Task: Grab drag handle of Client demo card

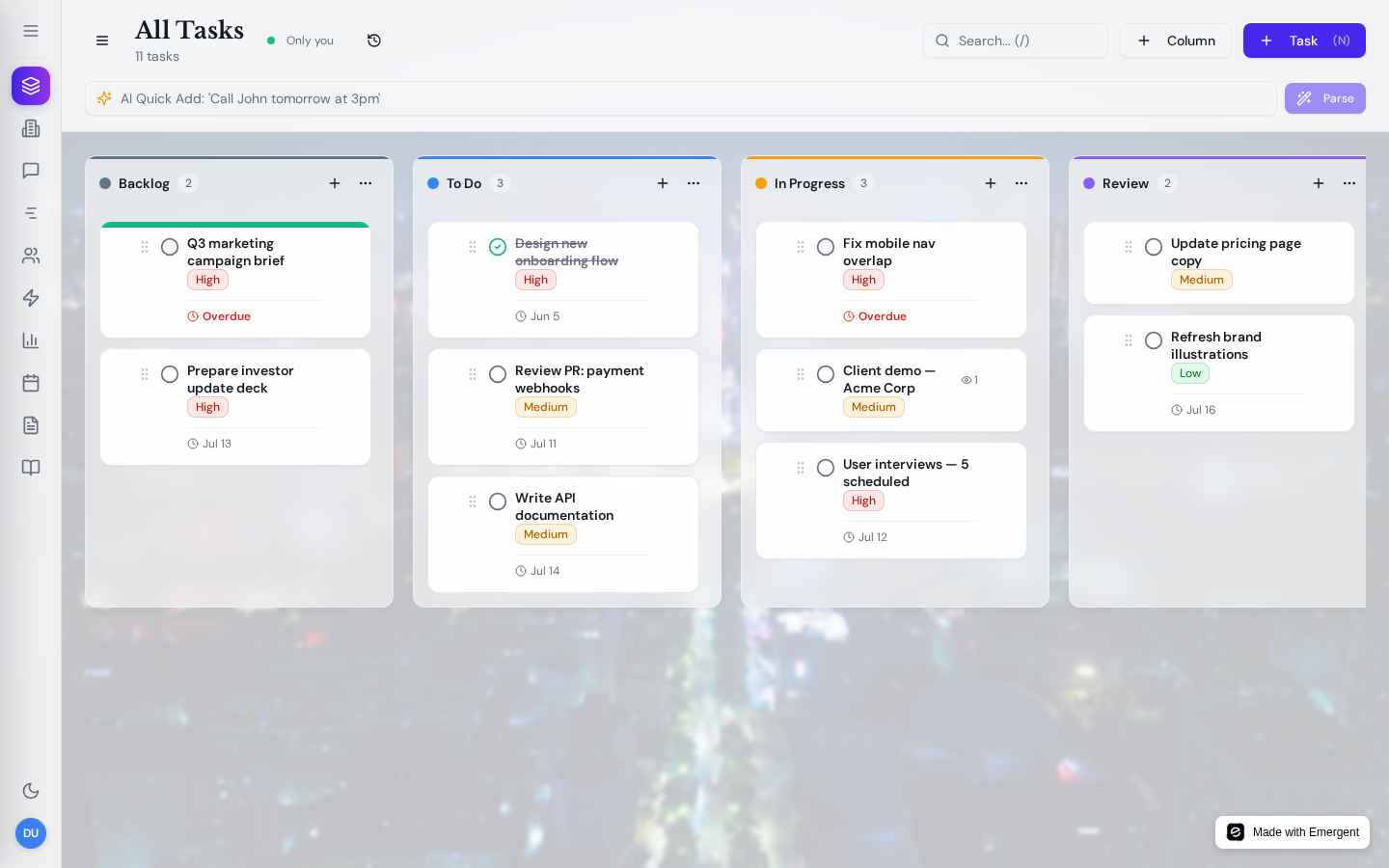Action: tap(801, 374)
